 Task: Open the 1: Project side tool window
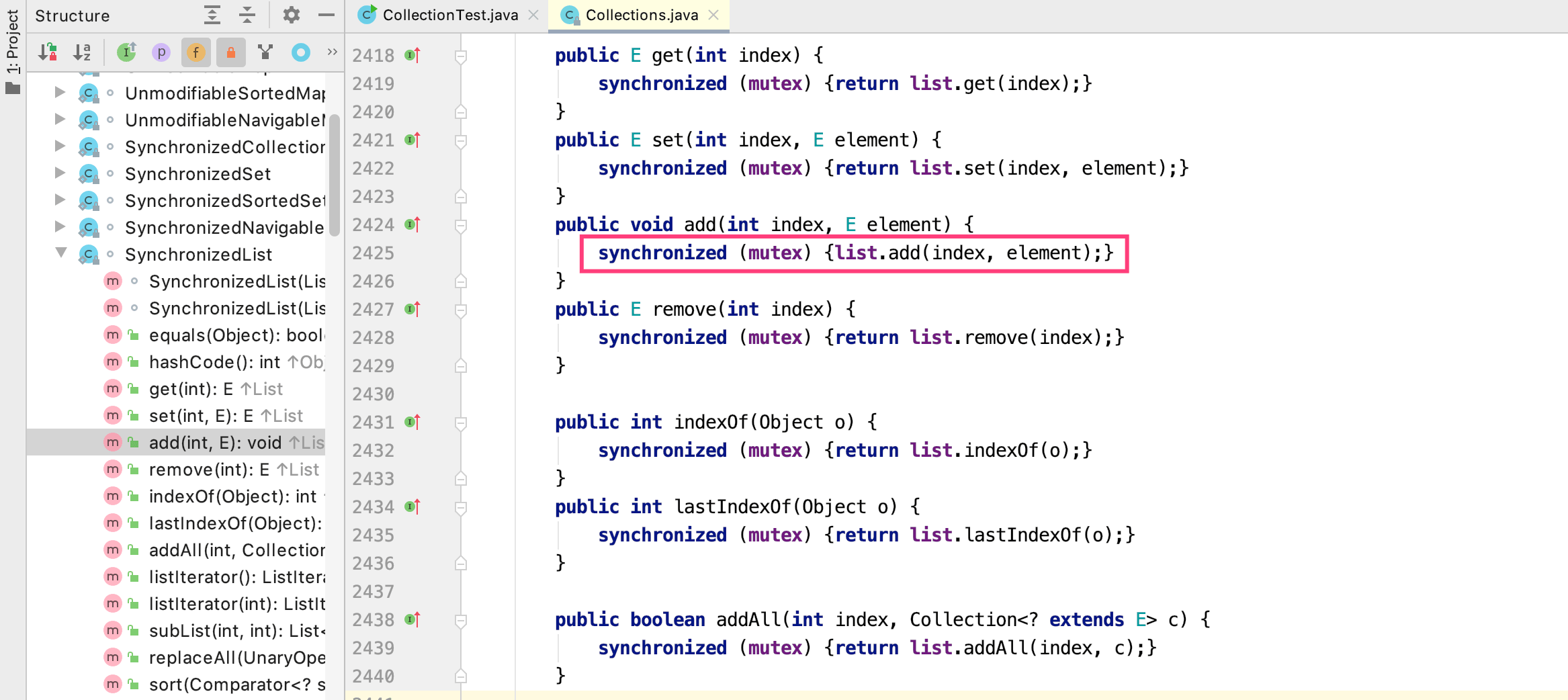12,52
